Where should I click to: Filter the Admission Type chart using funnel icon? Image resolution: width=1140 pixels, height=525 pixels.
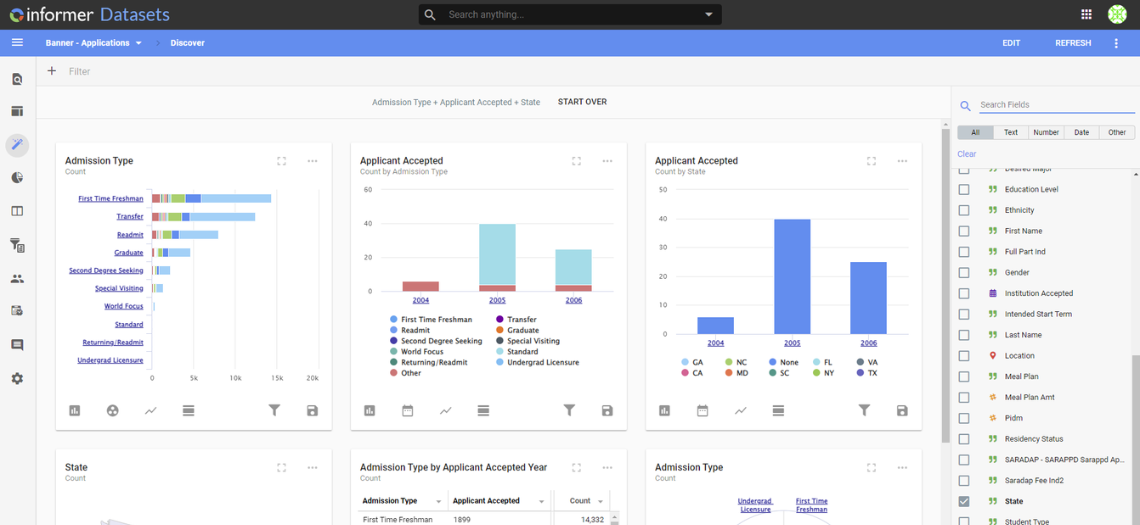pyautogui.click(x=274, y=410)
